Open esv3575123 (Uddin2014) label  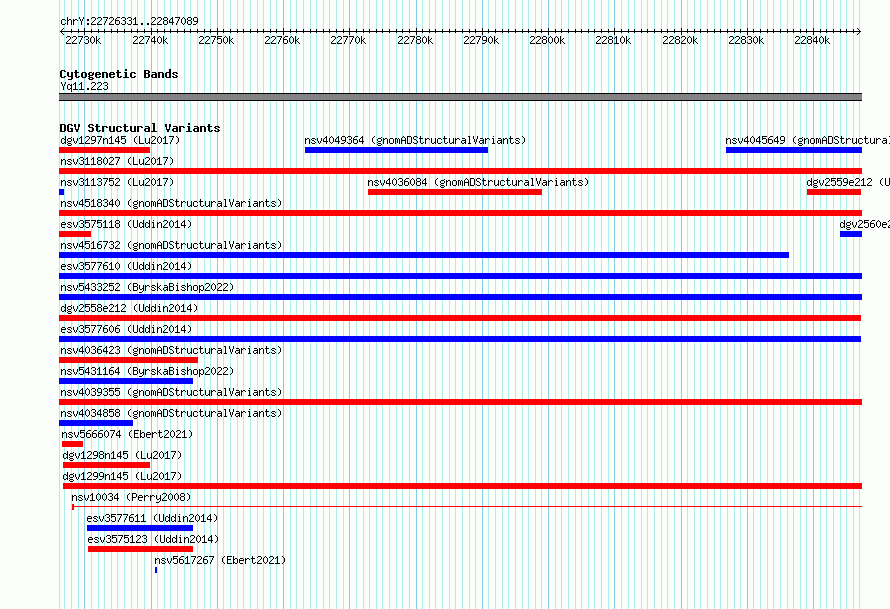click(x=153, y=539)
